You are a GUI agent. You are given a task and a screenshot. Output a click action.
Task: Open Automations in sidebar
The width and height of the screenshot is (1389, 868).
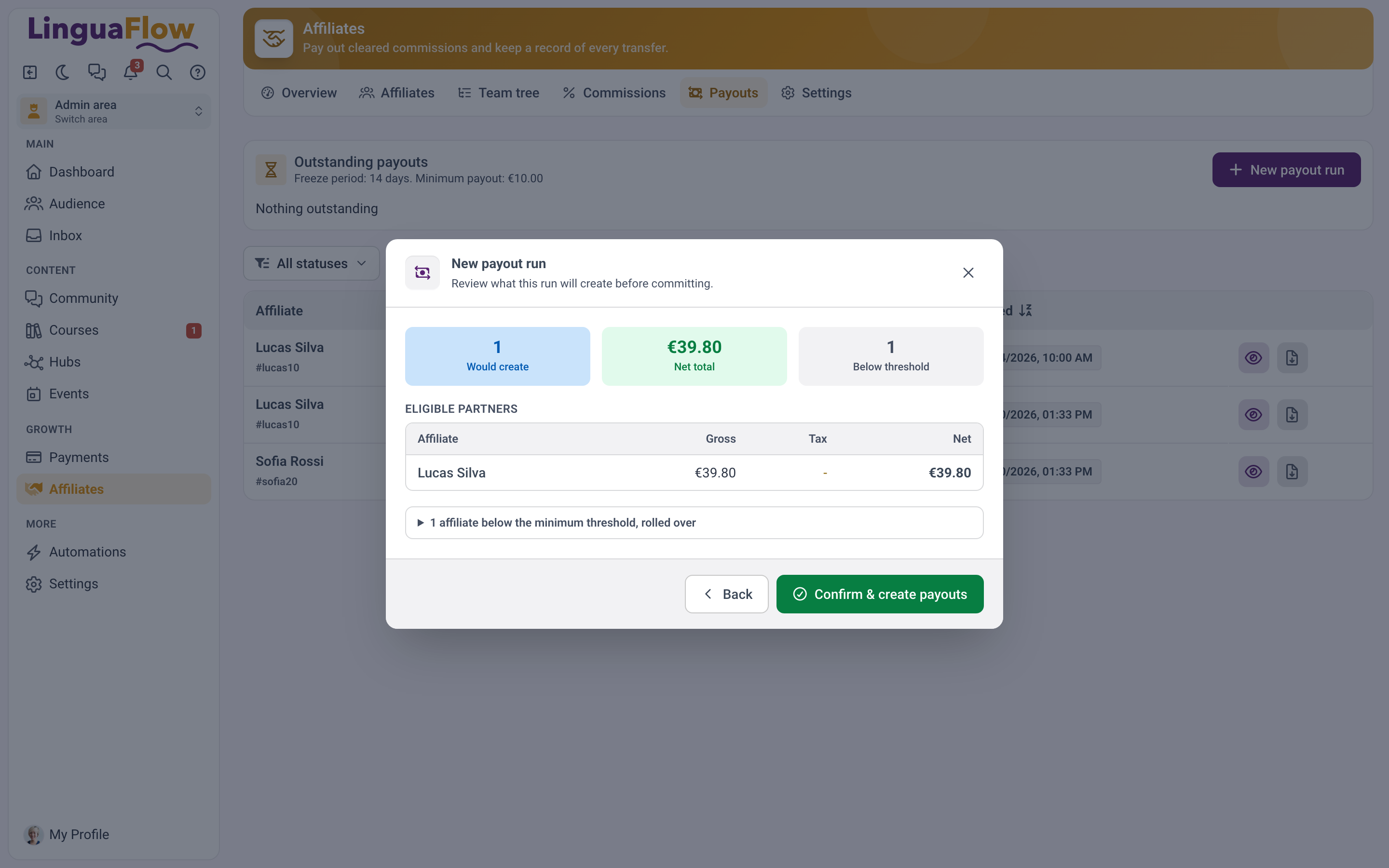pyautogui.click(x=114, y=552)
